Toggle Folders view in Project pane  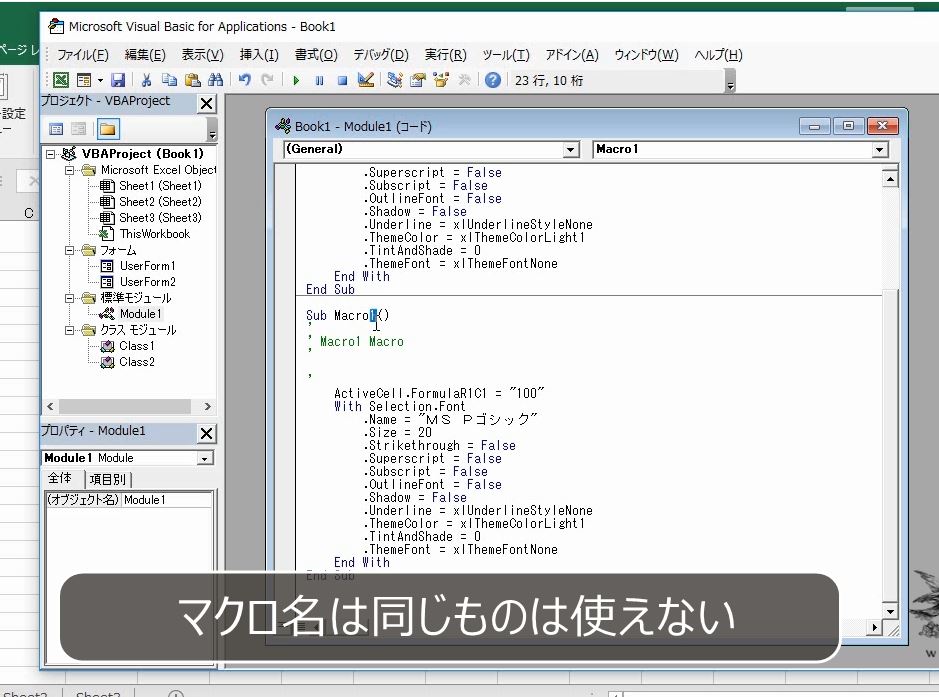(108, 129)
